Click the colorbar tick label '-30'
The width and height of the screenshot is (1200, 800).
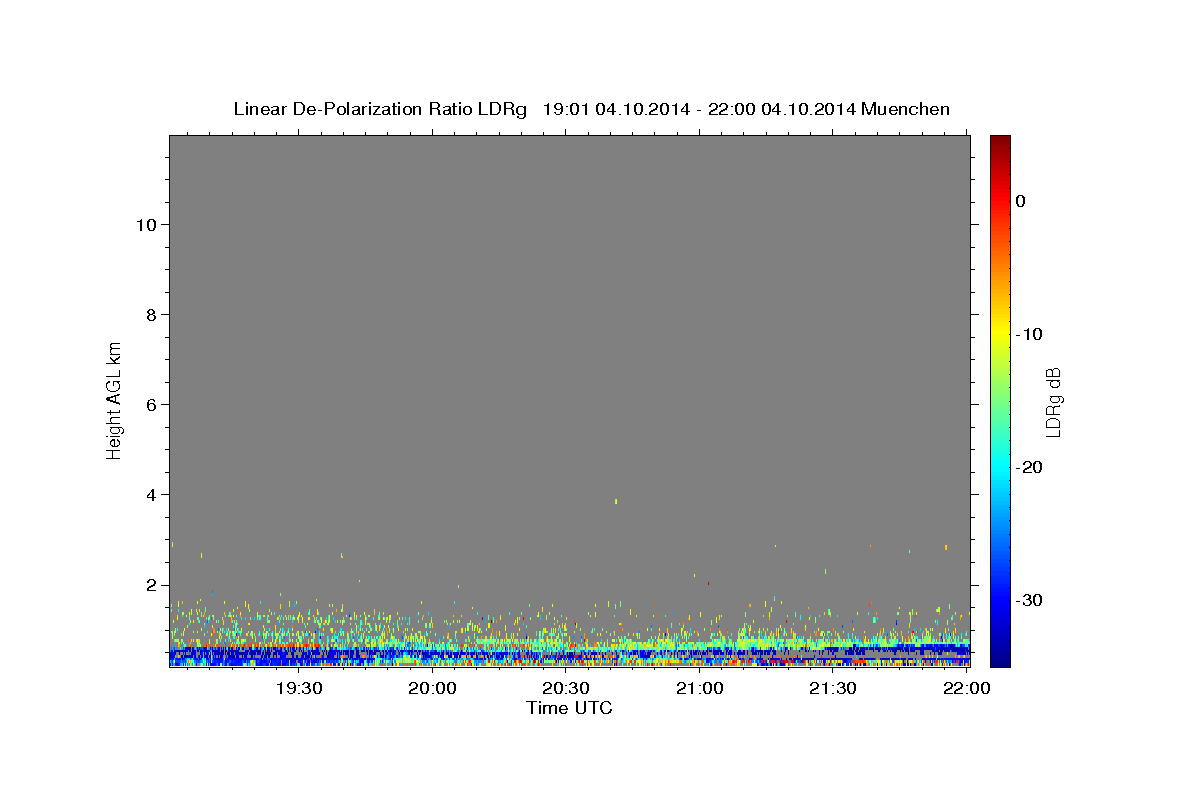coord(1029,600)
